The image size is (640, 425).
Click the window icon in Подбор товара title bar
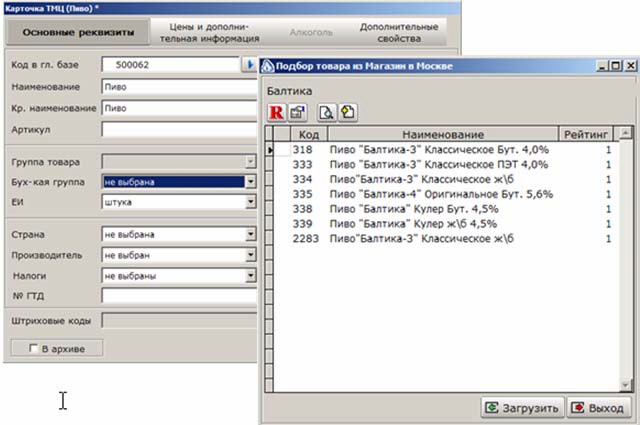click(267, 66)
